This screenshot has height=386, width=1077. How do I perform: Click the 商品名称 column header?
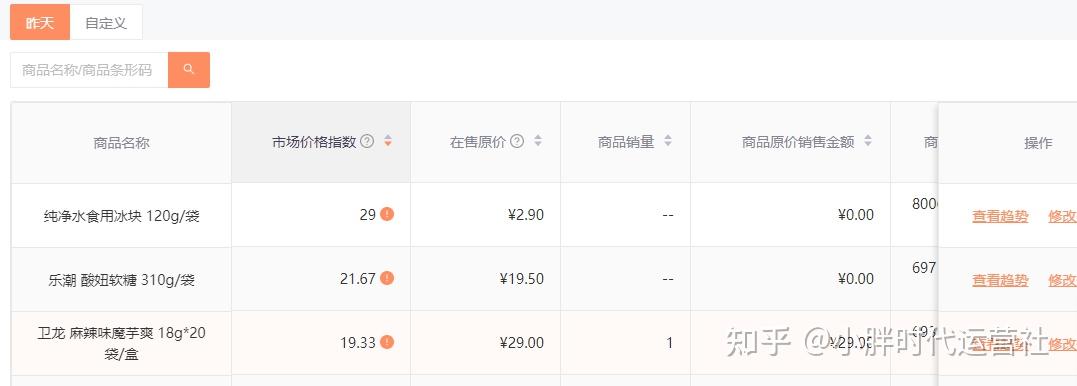122,143
